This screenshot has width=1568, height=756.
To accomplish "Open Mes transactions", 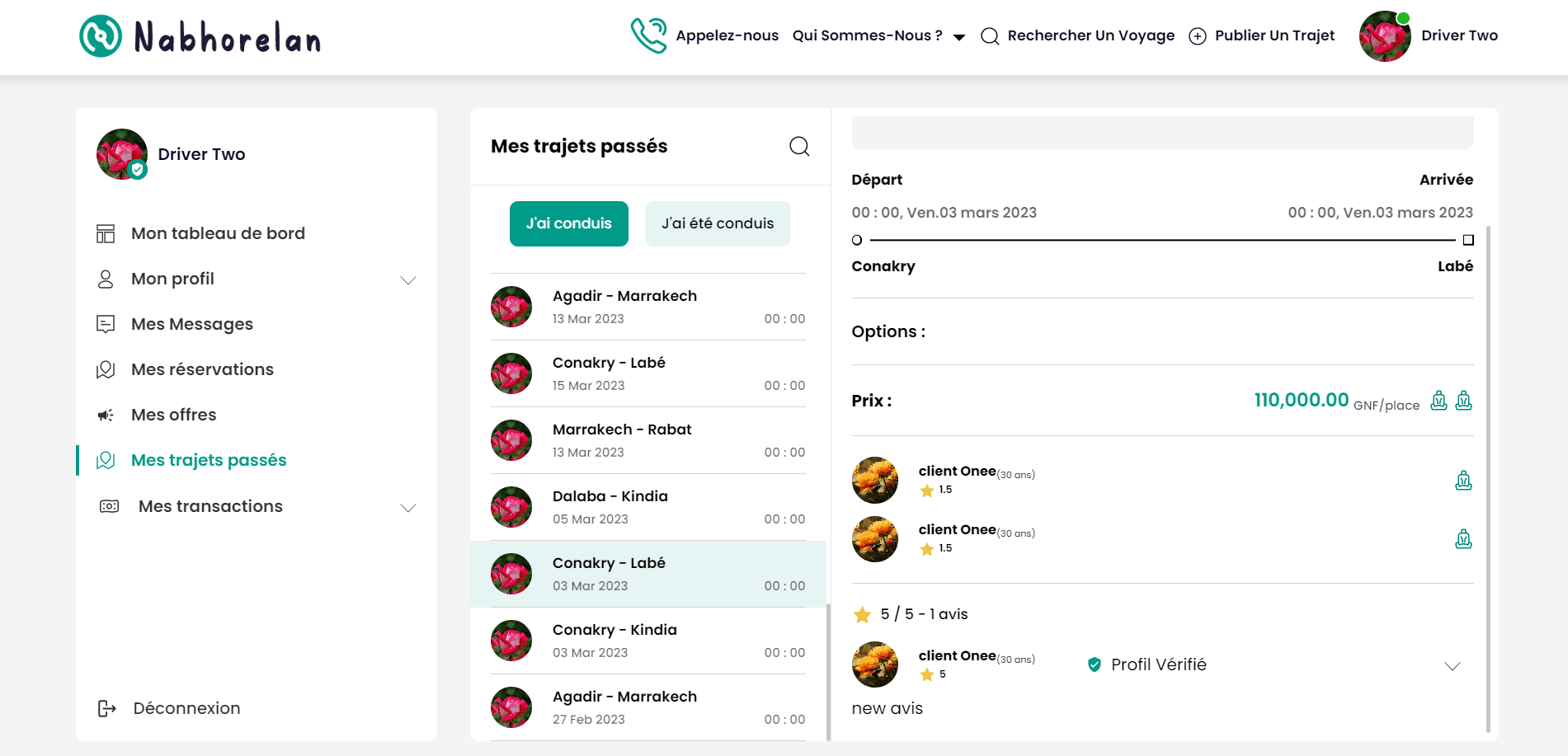I will pyautogui.click(x=210, y=506).
